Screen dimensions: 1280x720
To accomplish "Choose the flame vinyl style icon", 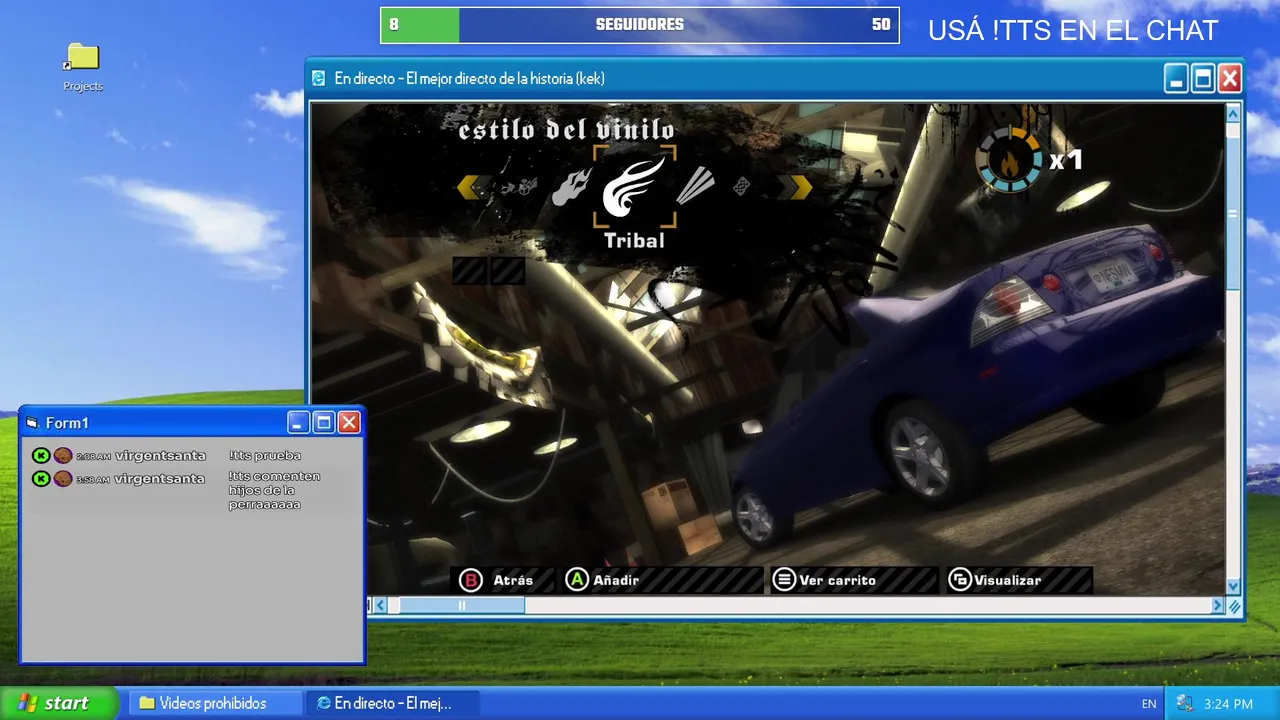I will (x=572, y=187).
